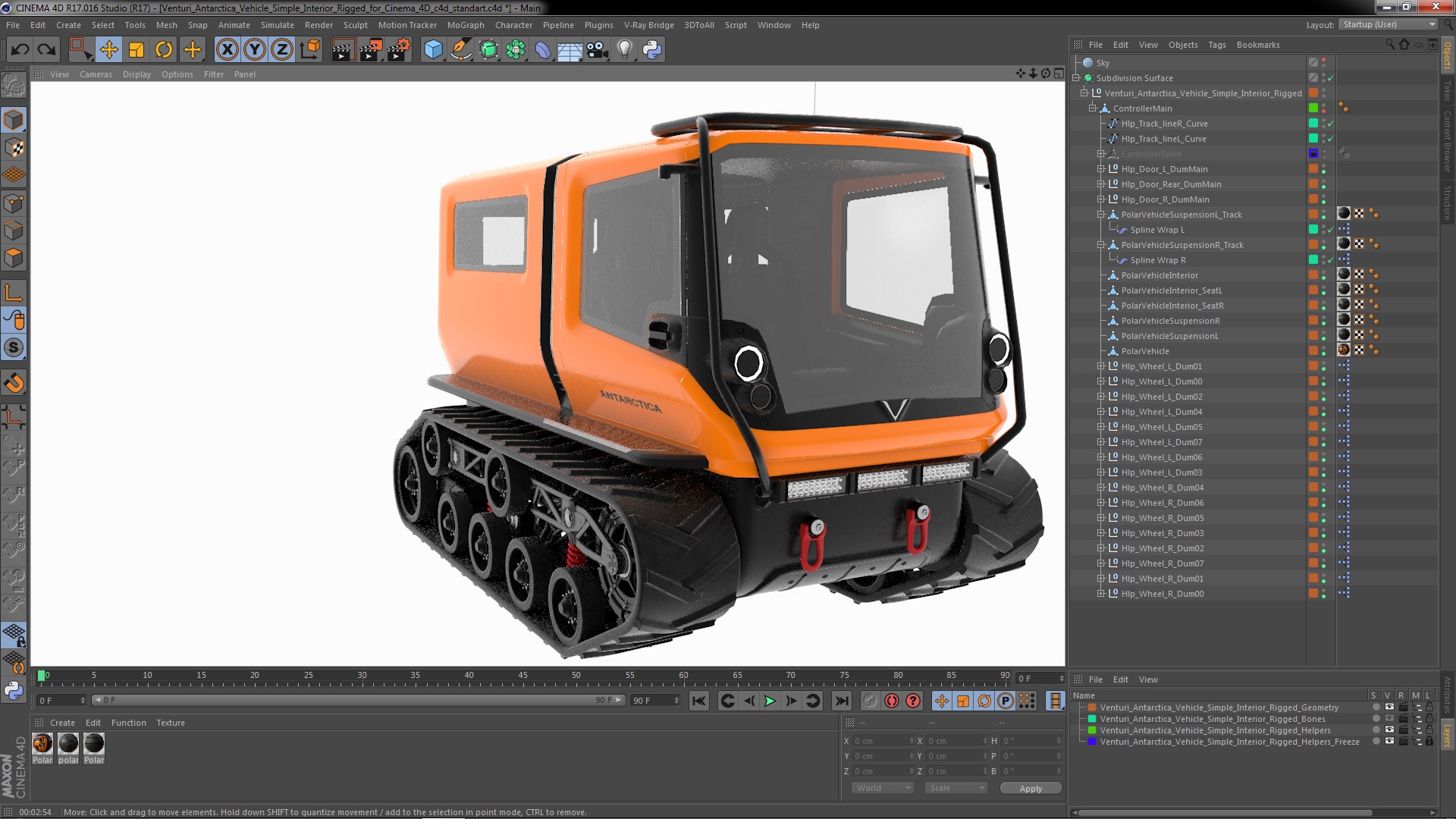The height and width of the screenshot is (819, 1456).
Task: Click Helpers_Freeze layer blue color swatch
Action: 1092,742
